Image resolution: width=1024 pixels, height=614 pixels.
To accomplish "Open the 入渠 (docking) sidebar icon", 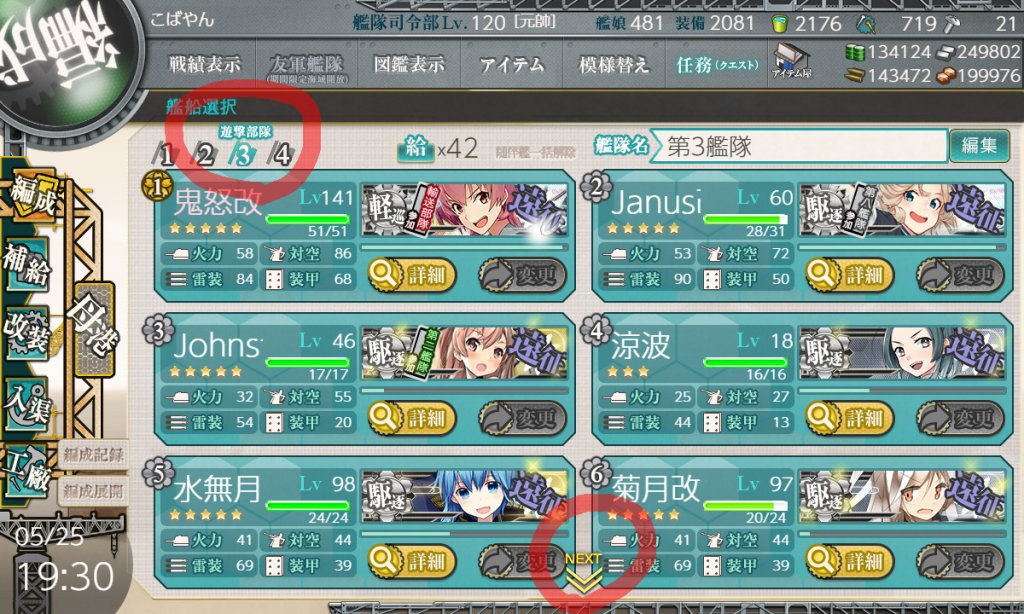I will 27,404.
